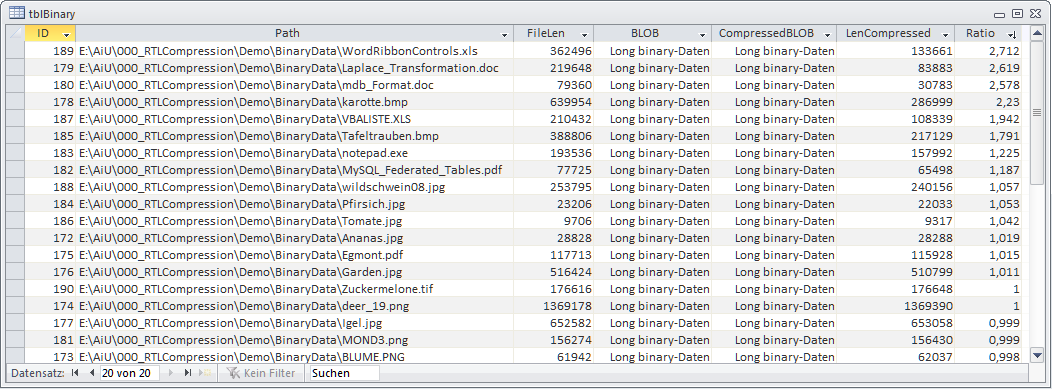Open the Path column filter dropdown
Viewport: 1052px width, 389px height.
click(505, 34)
